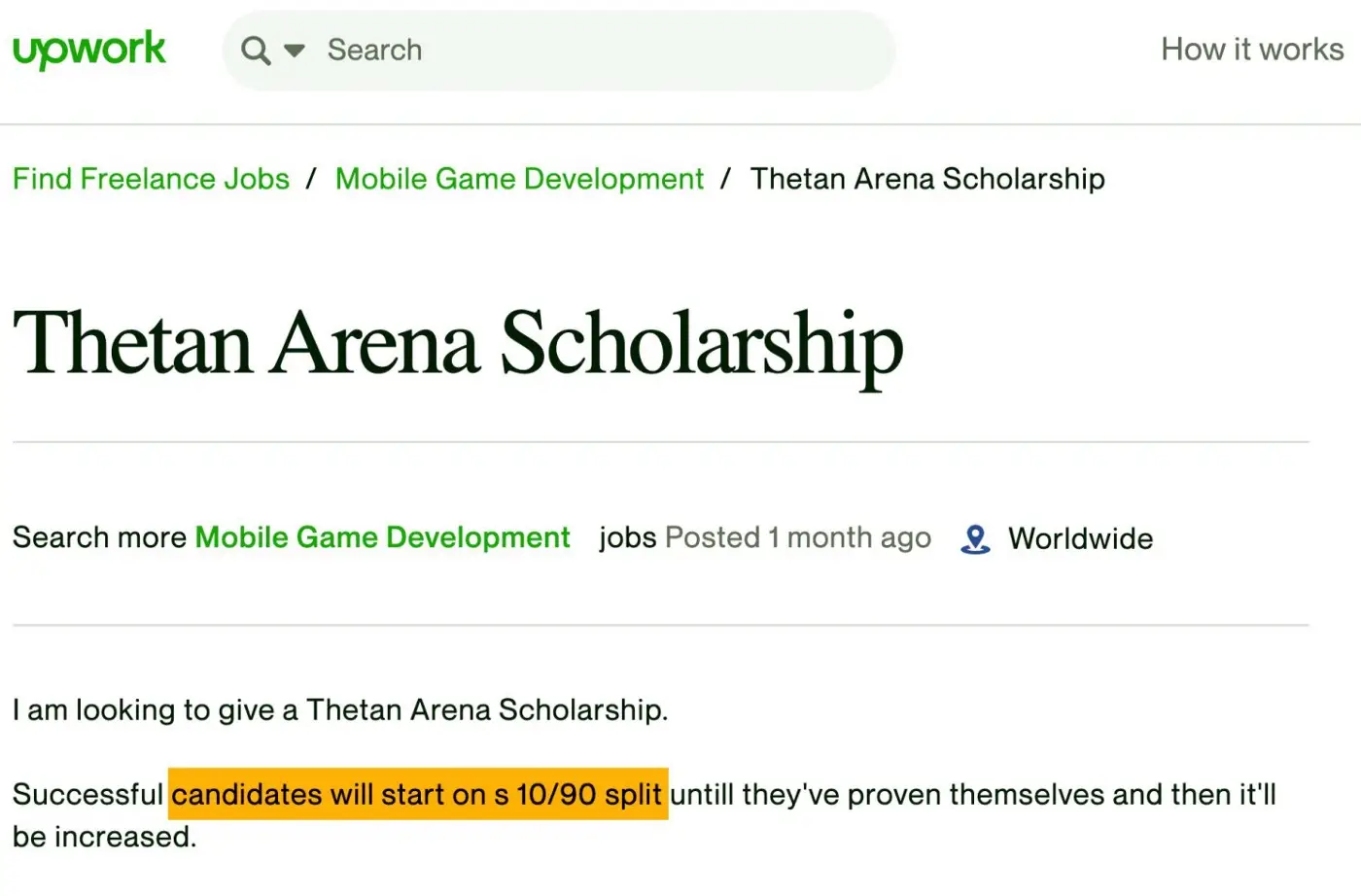The width and height of the screenshot is (1361, 896).
Task: Click the Worldwide location label
Action: 1080,538
